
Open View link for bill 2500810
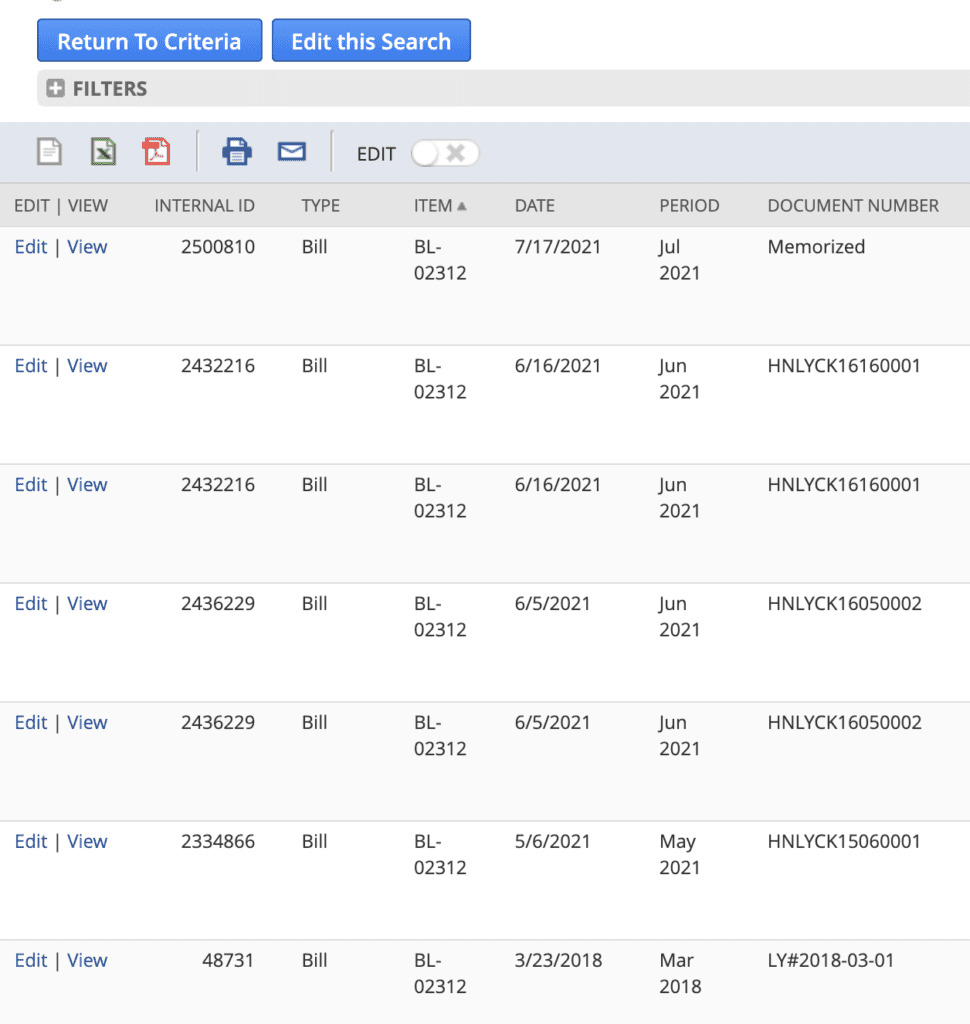point(87,247)
